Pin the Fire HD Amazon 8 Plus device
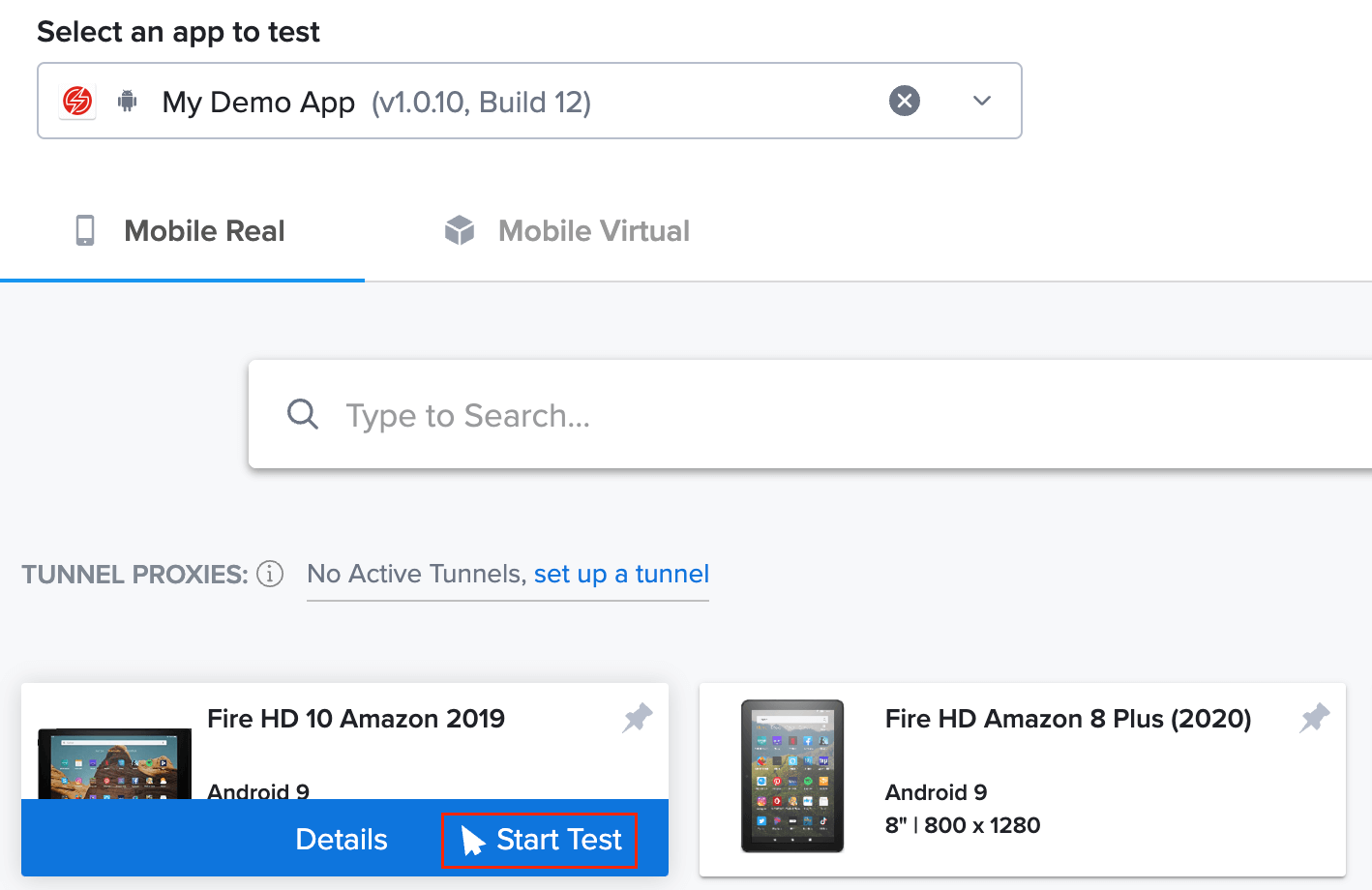 point(1313,718)
